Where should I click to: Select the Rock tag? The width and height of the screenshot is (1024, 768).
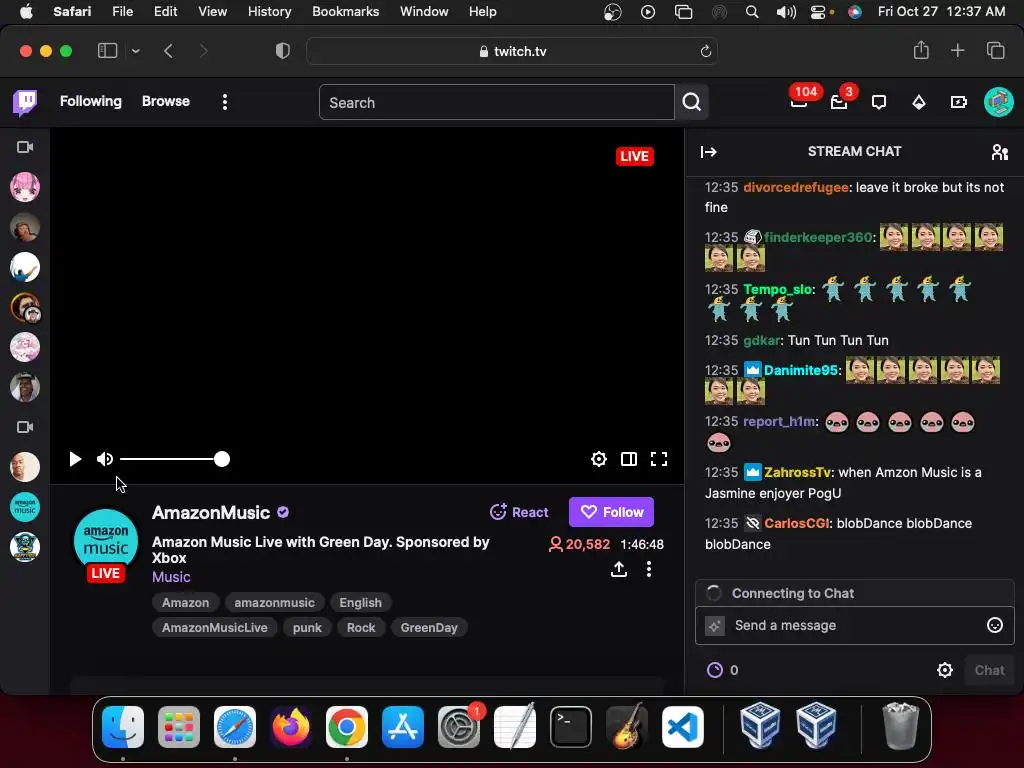(x=361, y=628)
